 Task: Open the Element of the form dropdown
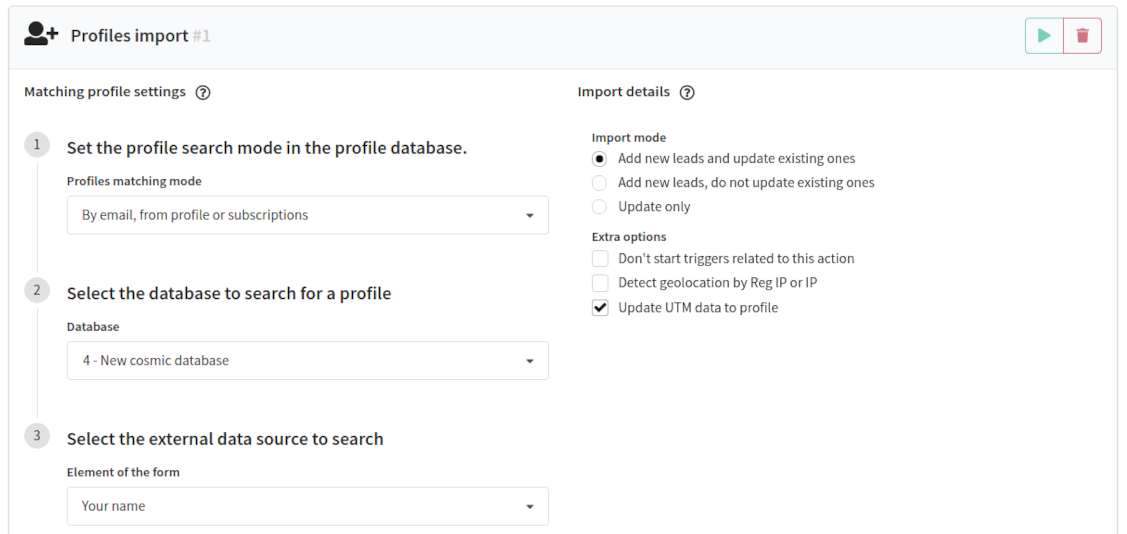click(308, 506)
